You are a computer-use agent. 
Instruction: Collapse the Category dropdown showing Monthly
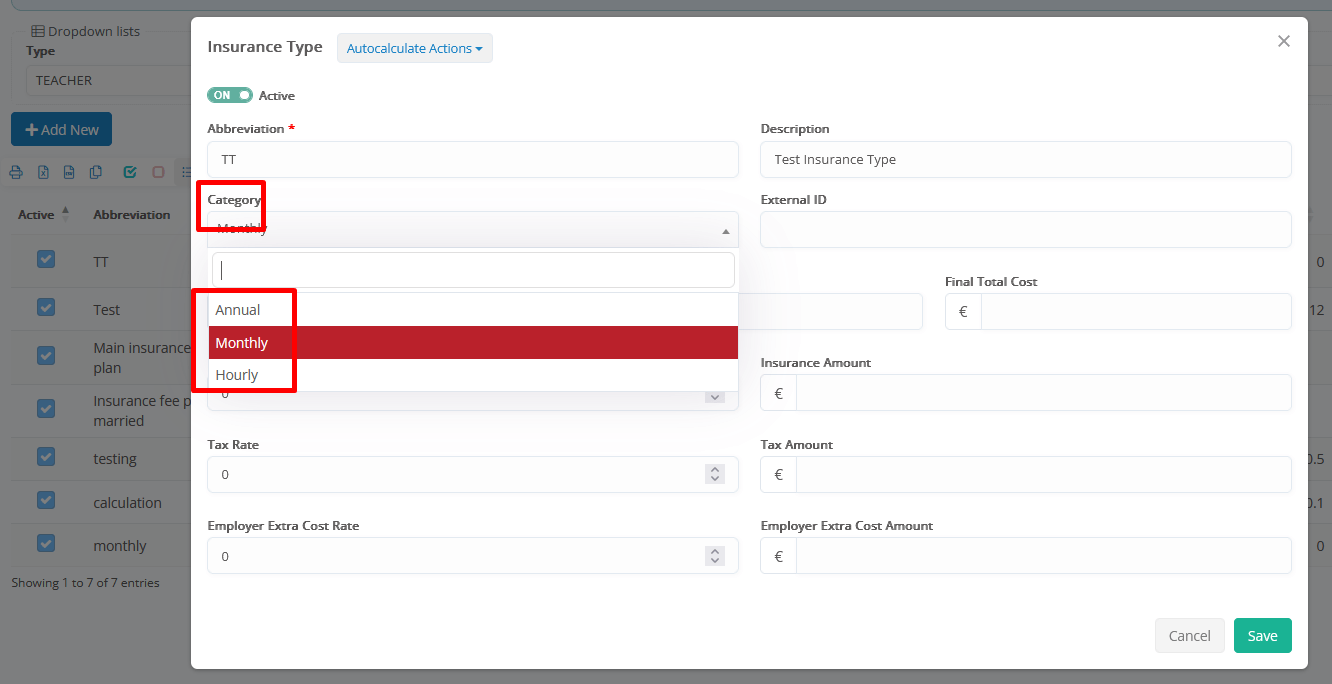472,229
